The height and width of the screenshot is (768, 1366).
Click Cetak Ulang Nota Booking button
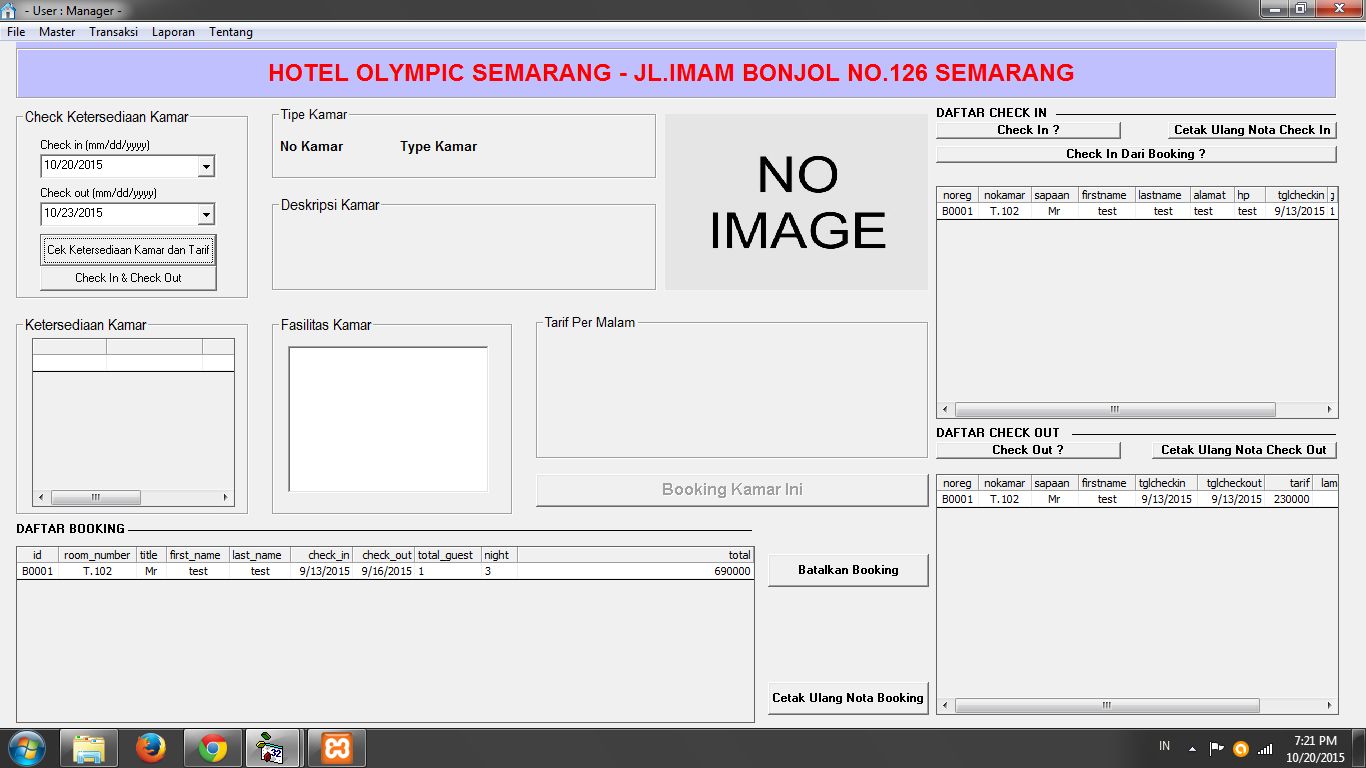pos(848,698)
